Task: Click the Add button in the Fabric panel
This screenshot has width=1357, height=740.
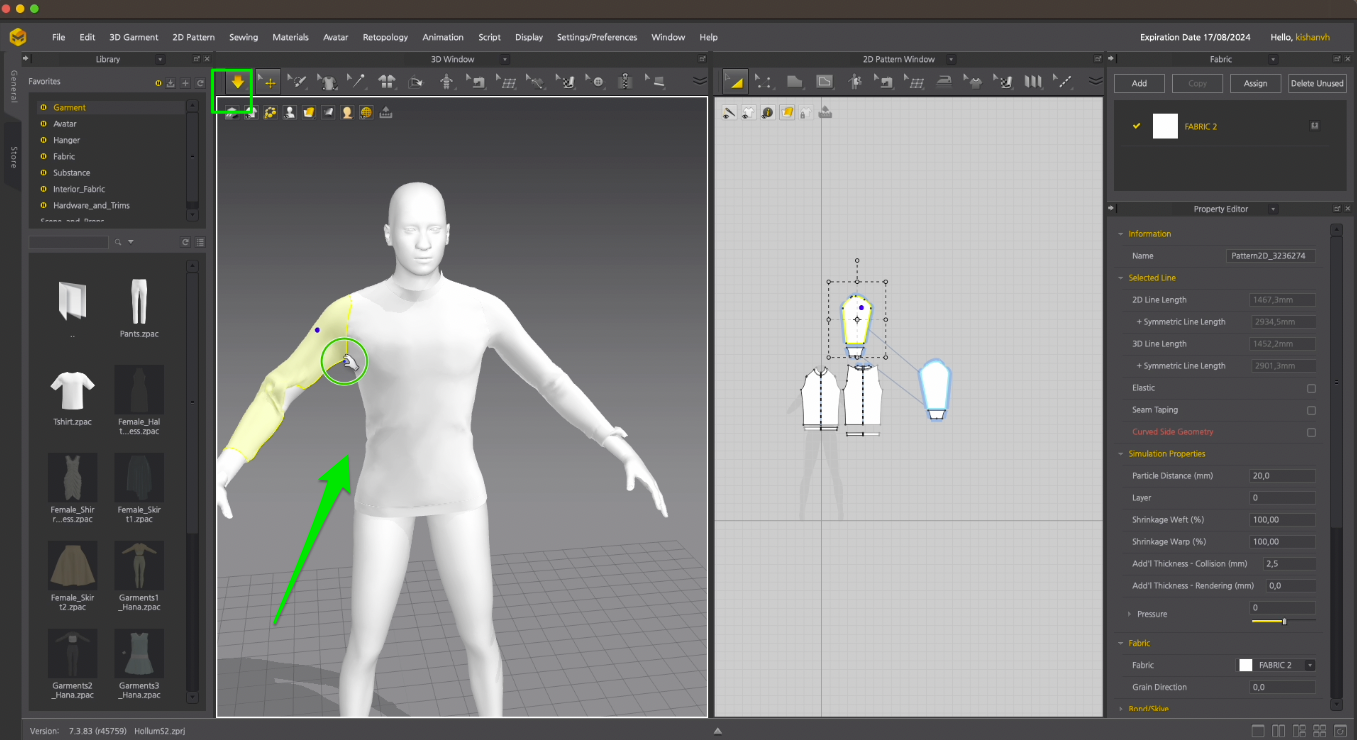Action: pos(1139,84)
